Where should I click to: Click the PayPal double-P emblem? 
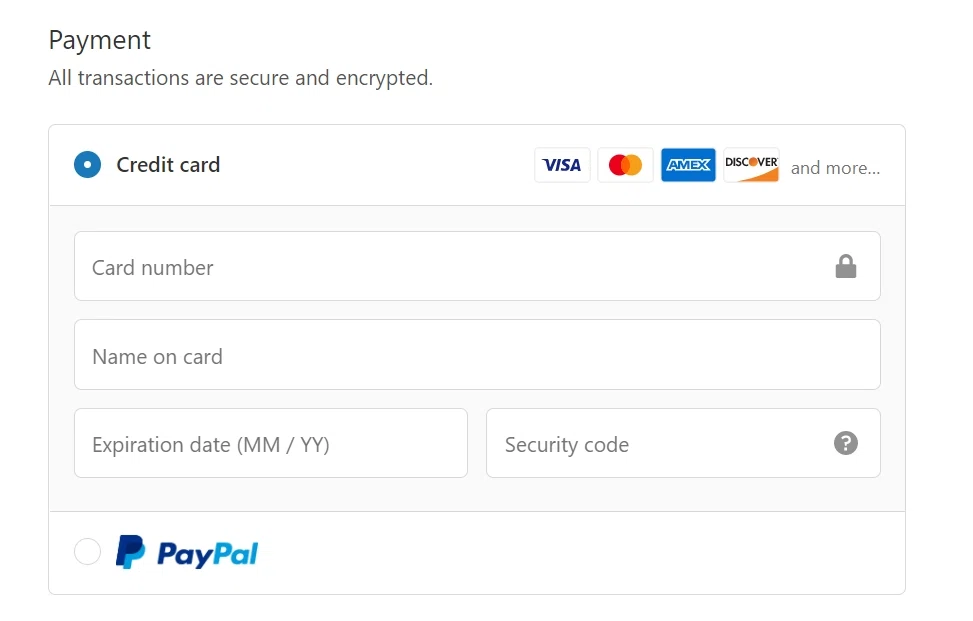(130, 552)
